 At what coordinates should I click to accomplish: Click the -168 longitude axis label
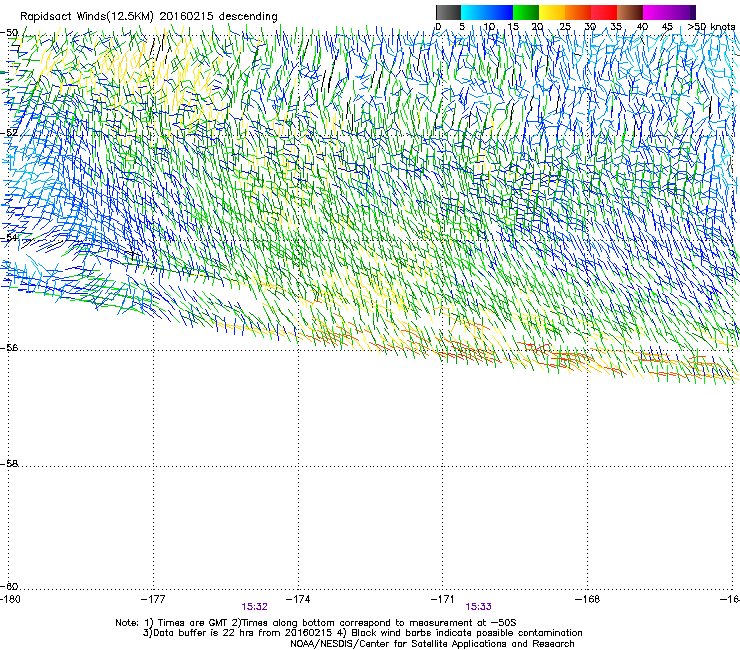[588, 599]
